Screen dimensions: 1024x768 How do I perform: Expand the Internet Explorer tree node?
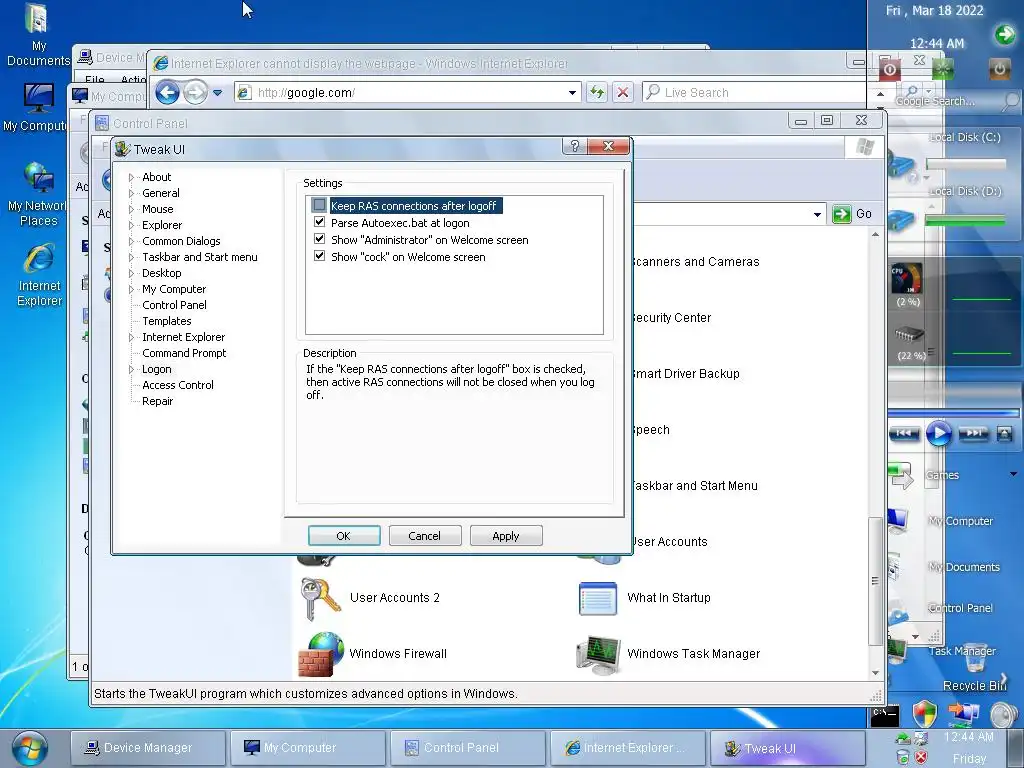point(131,337)
